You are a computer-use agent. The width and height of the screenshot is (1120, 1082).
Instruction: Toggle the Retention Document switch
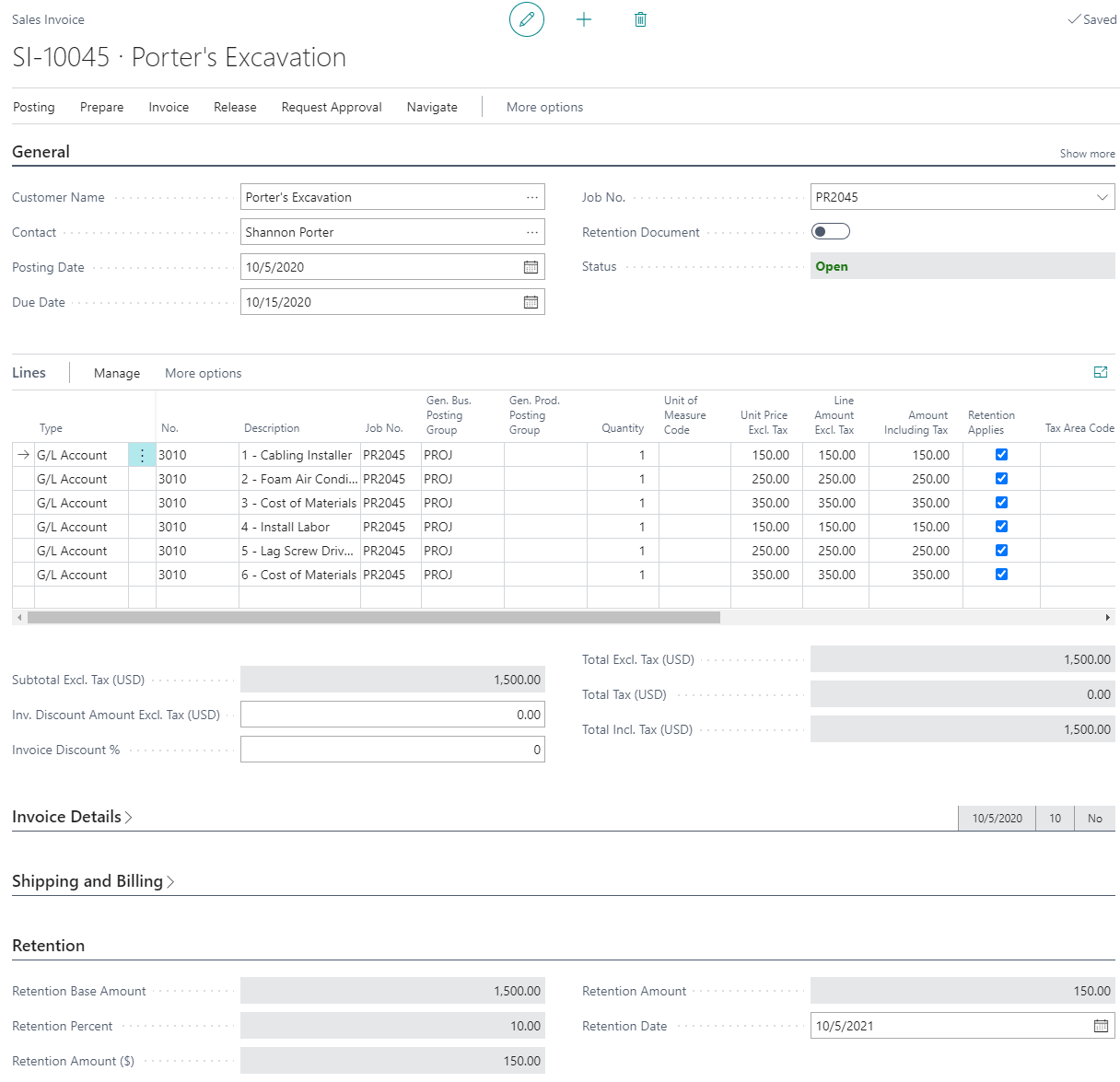click(830, 231)
